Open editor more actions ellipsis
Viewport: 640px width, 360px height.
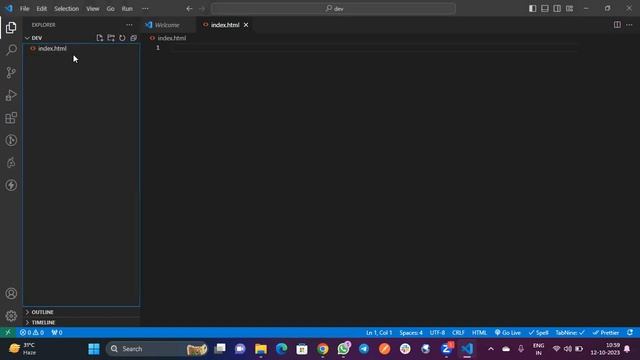pos(629,25)
